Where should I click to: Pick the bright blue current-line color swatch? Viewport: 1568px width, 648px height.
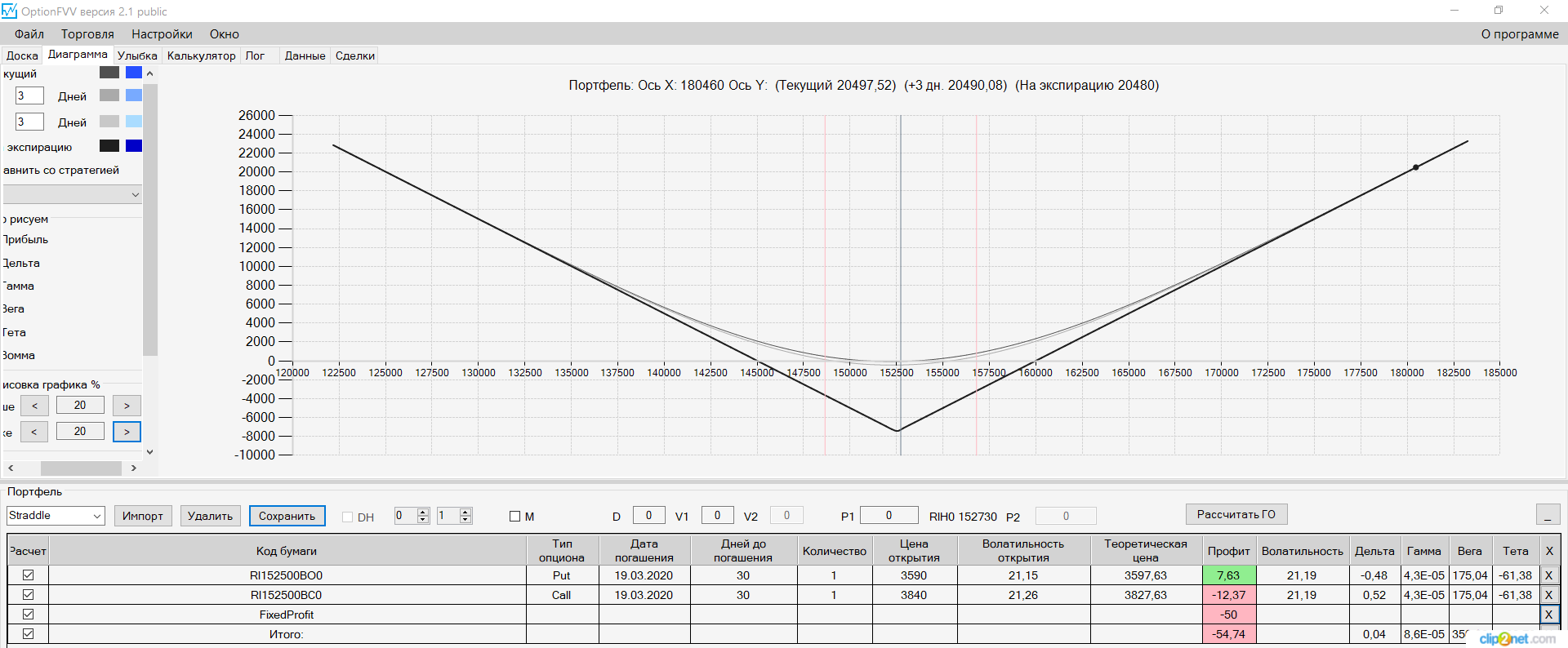(134, 73)
